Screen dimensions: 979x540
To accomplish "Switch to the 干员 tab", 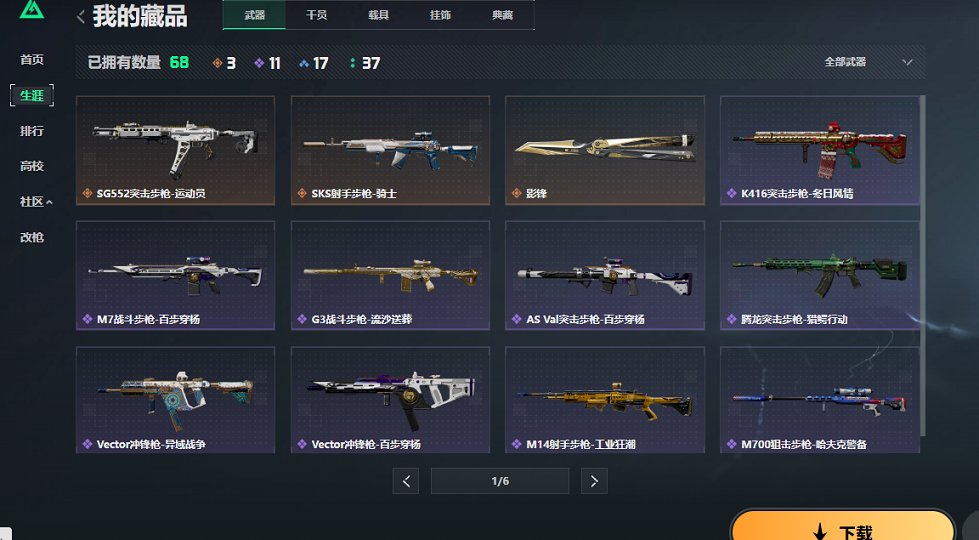I will (317, 15).
